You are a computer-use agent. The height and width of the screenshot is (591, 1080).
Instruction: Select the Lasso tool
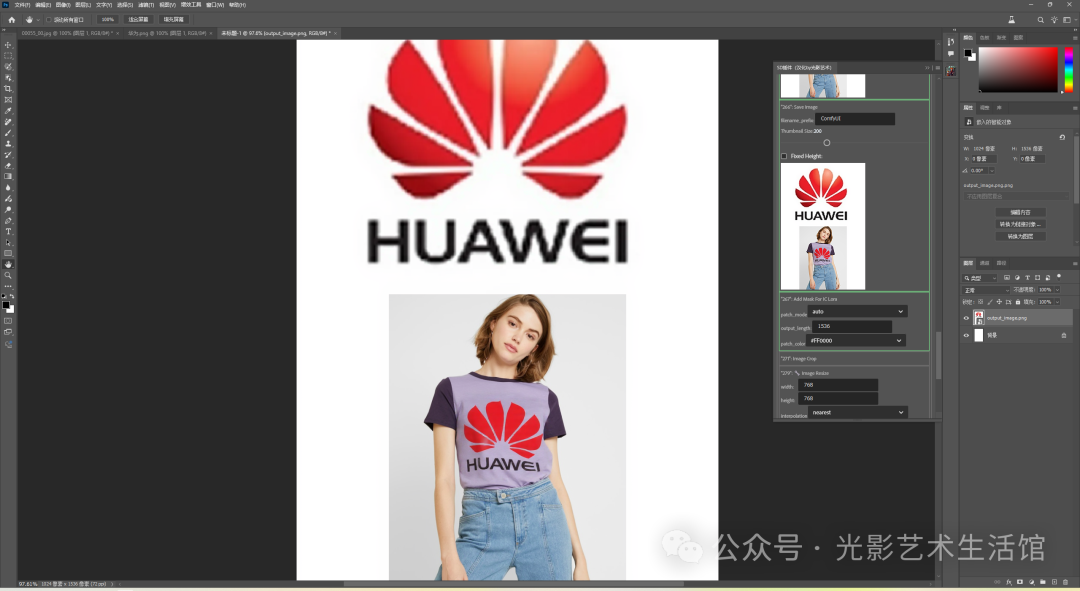coord(8,67)
